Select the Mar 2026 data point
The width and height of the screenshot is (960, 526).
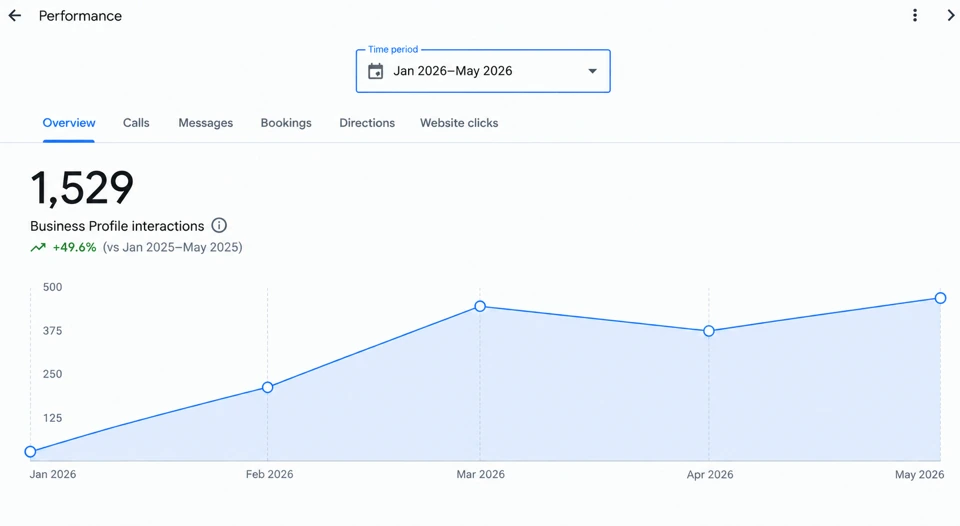click(480, 306)
